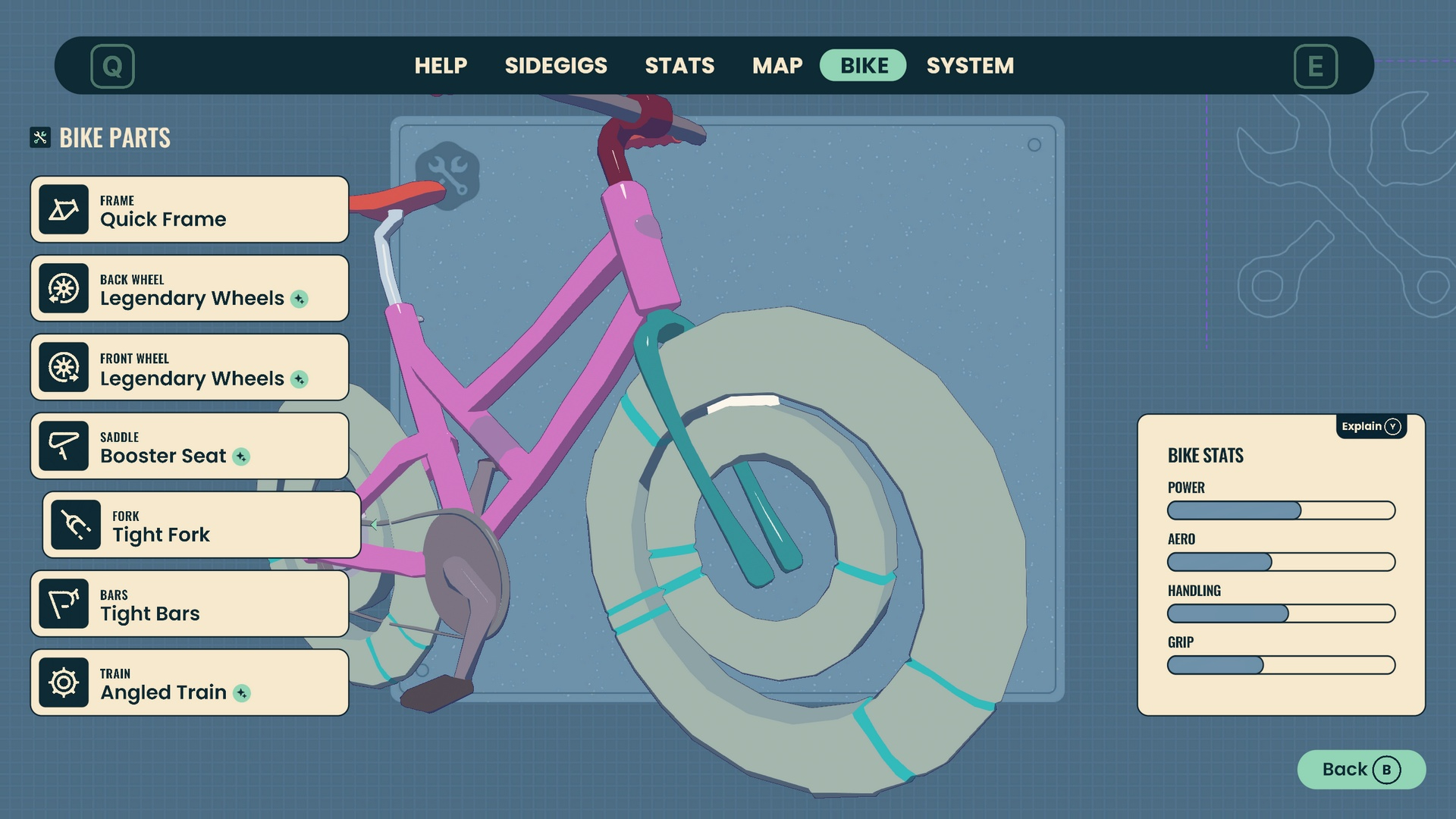Click the BIKE STATS heading
This screenshot has height=819, width=1456.
click(x=1206, y=456)
